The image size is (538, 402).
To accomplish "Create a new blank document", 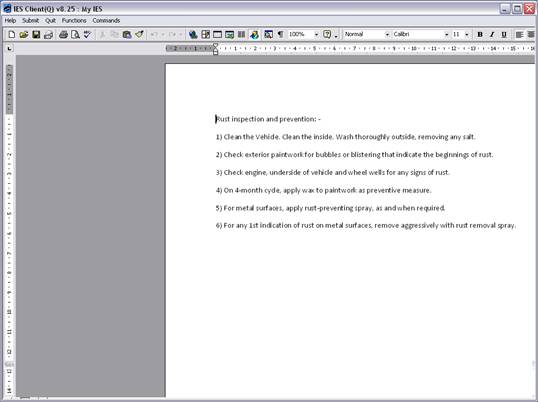I will pyautogui.click(x=12, y=34).
